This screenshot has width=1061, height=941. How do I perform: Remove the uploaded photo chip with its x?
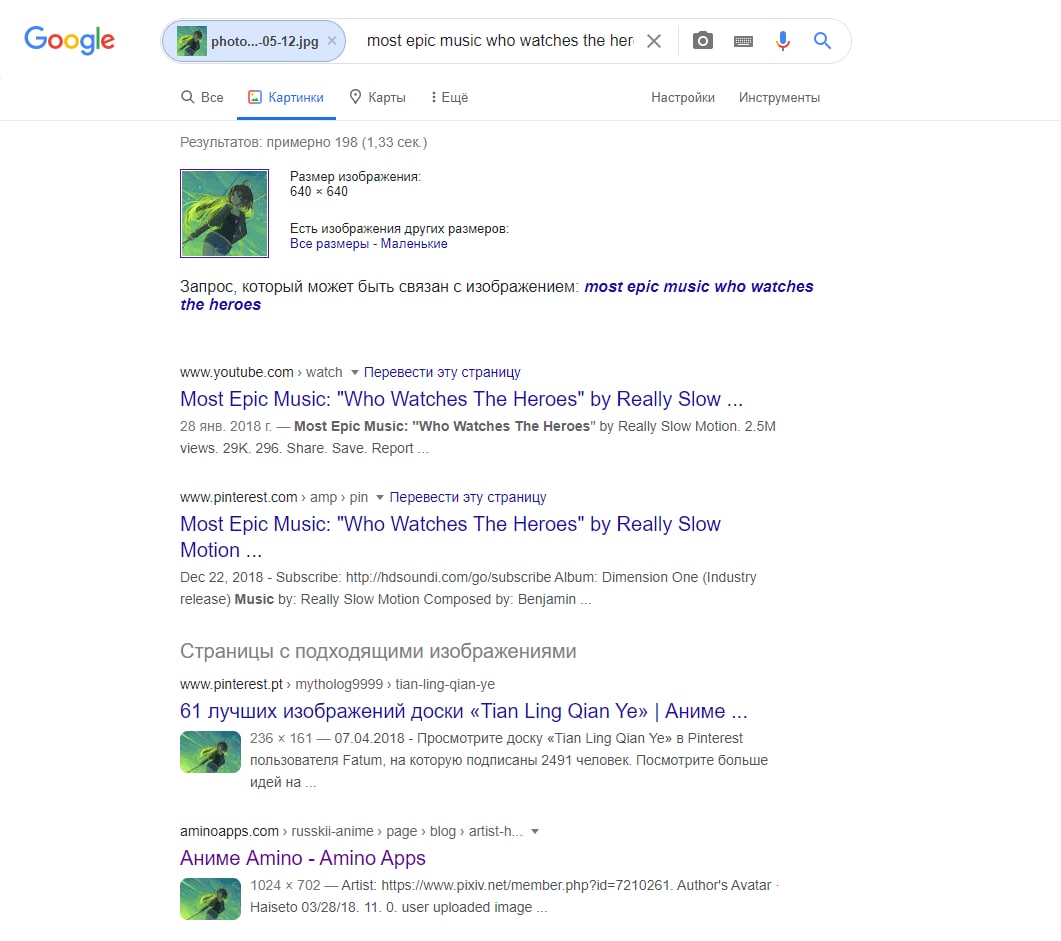tap(332, 41)
